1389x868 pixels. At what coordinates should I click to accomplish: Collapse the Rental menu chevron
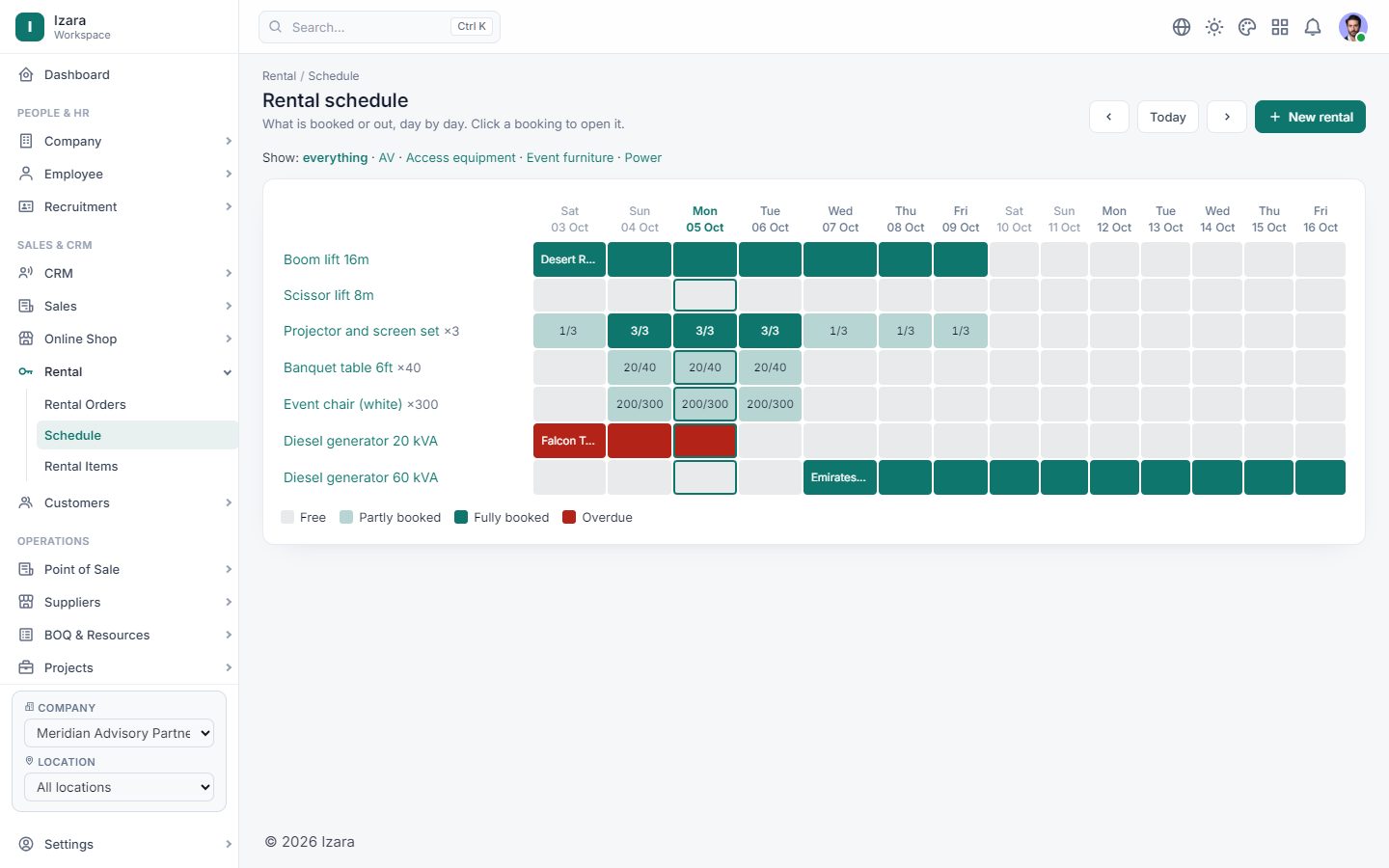point(229,372)
